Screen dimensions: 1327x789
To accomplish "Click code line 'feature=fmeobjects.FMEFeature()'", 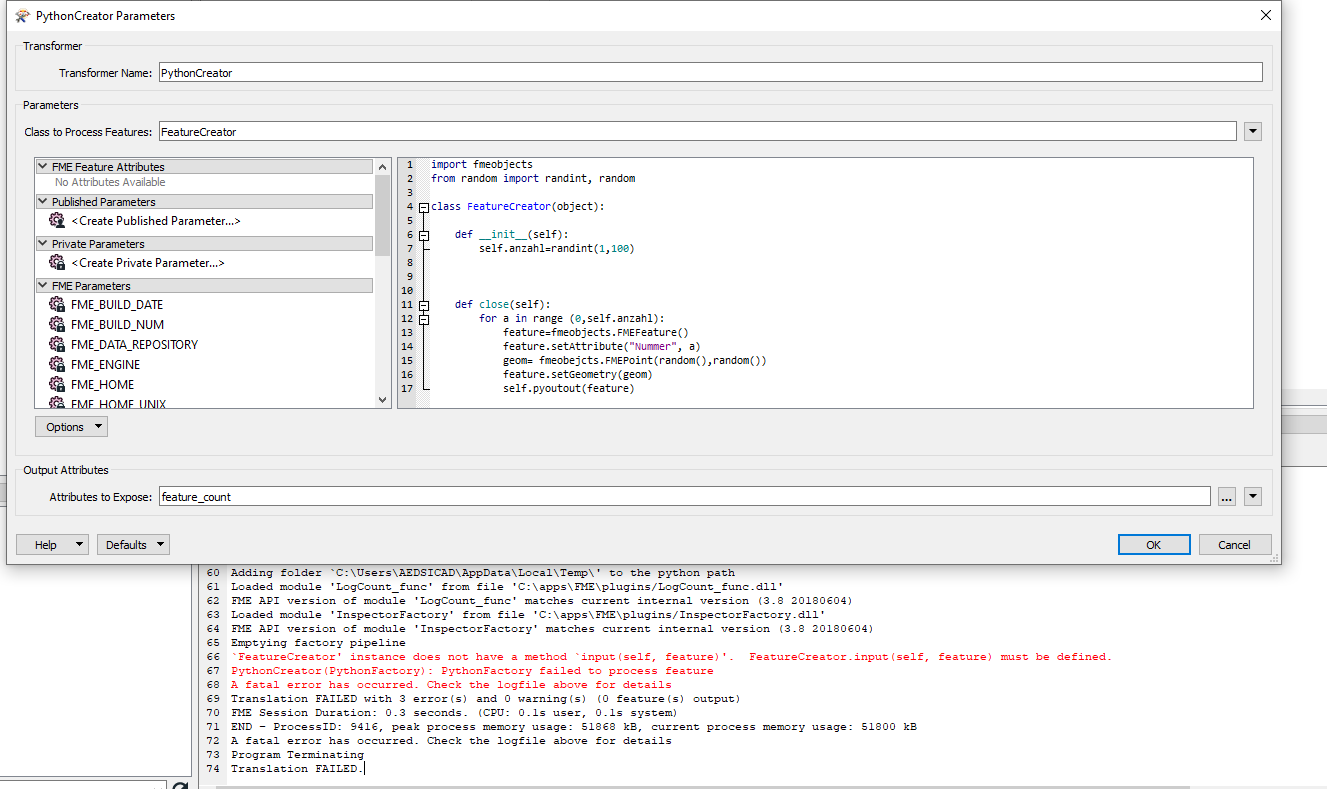I will (596, 332).
